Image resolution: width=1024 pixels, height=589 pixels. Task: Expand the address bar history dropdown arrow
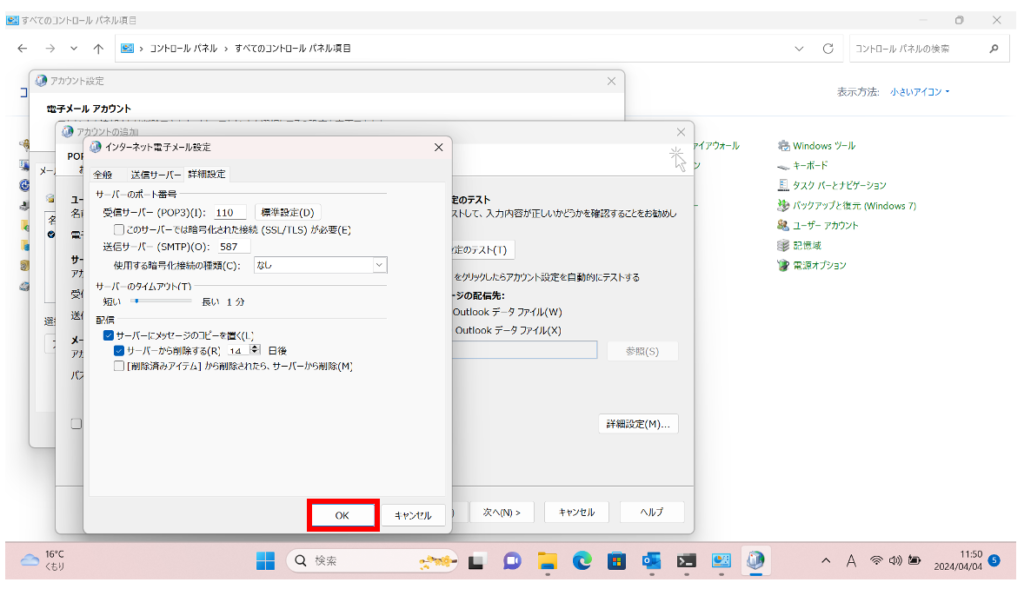click(799, 49)
